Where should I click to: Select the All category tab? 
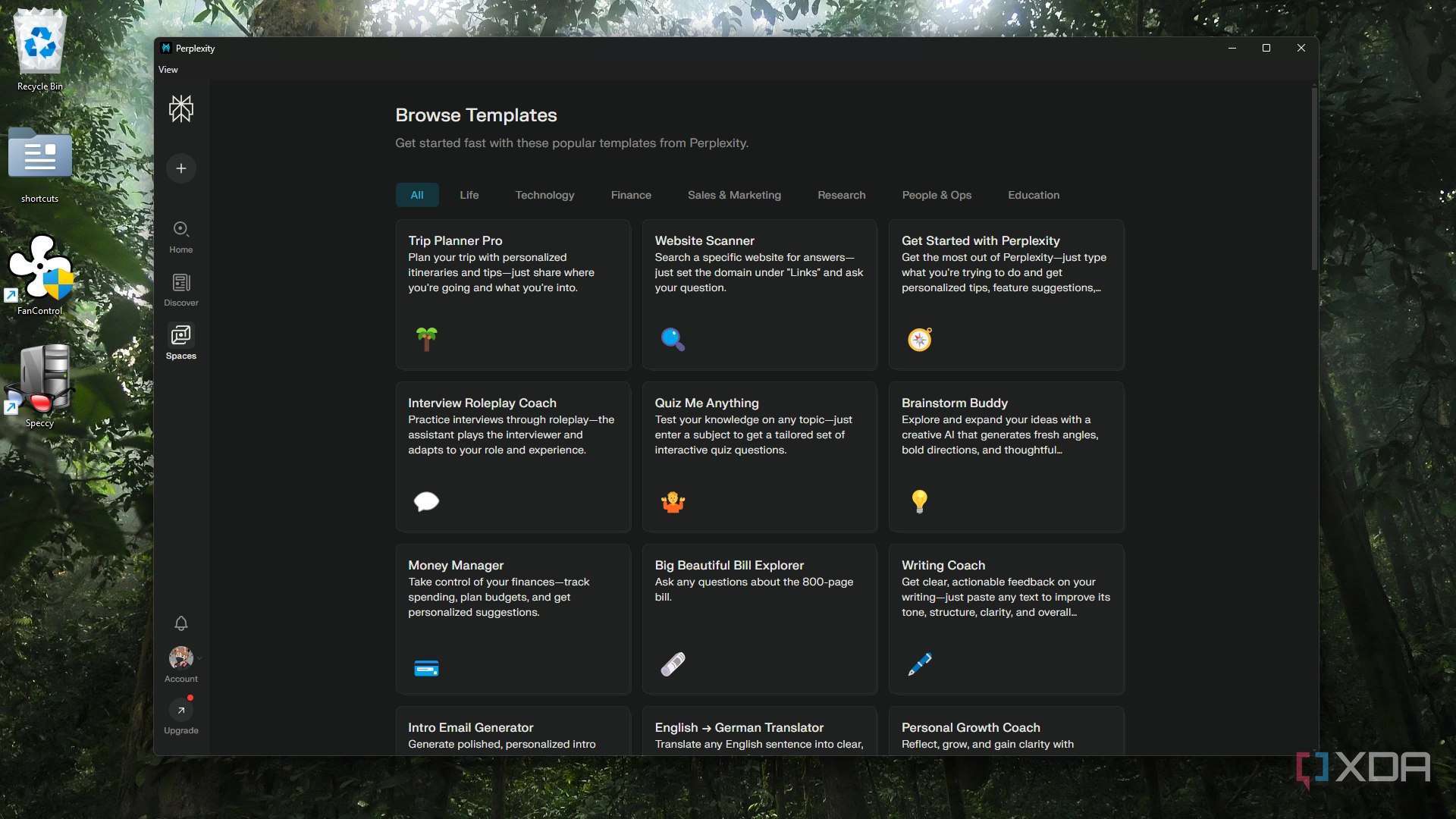point(417,195)
